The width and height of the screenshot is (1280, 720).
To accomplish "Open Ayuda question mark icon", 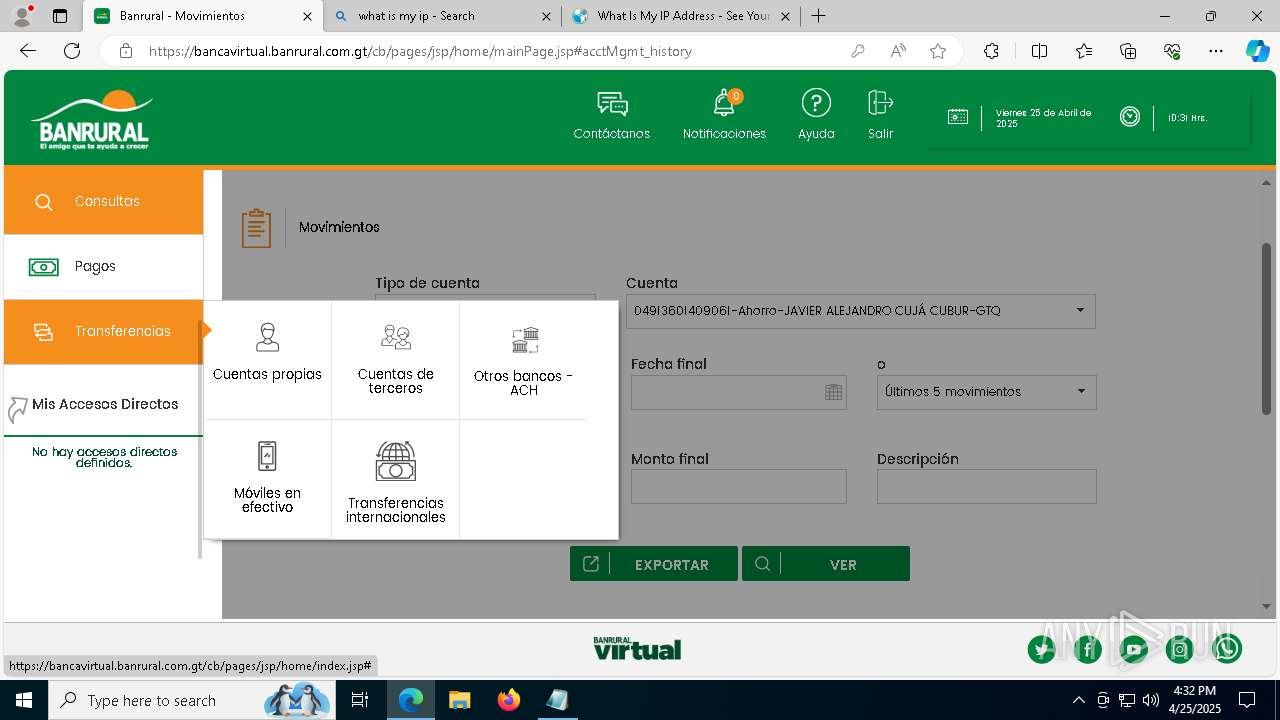I will (x=816, y=103).
